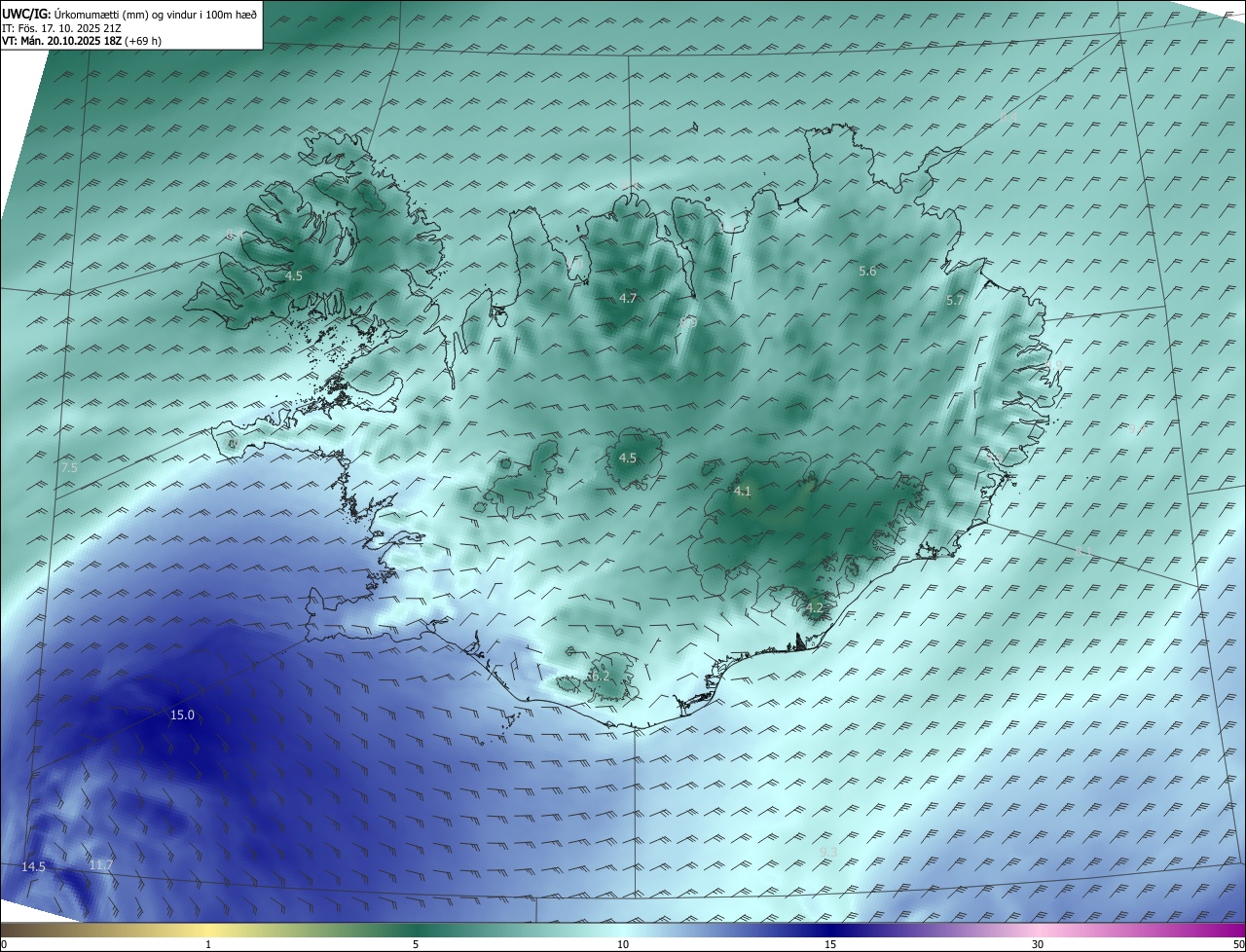Click the 11.7 value label on the map
The width and height of the screenshot is (1246, 952).
pos(101,865)
